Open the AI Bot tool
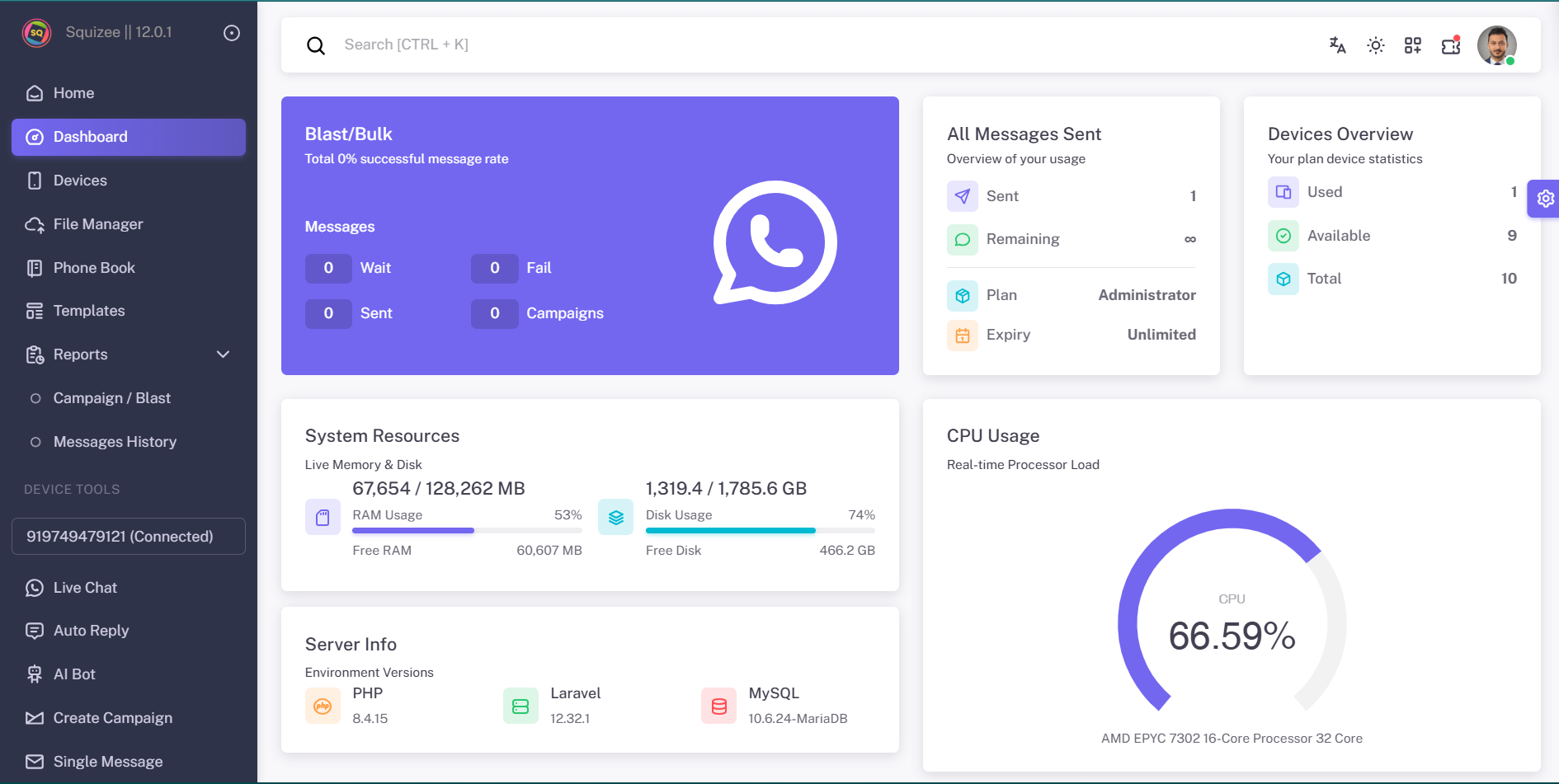The height and width of the screenshot is (784, 1559). (x=74, y=674)
